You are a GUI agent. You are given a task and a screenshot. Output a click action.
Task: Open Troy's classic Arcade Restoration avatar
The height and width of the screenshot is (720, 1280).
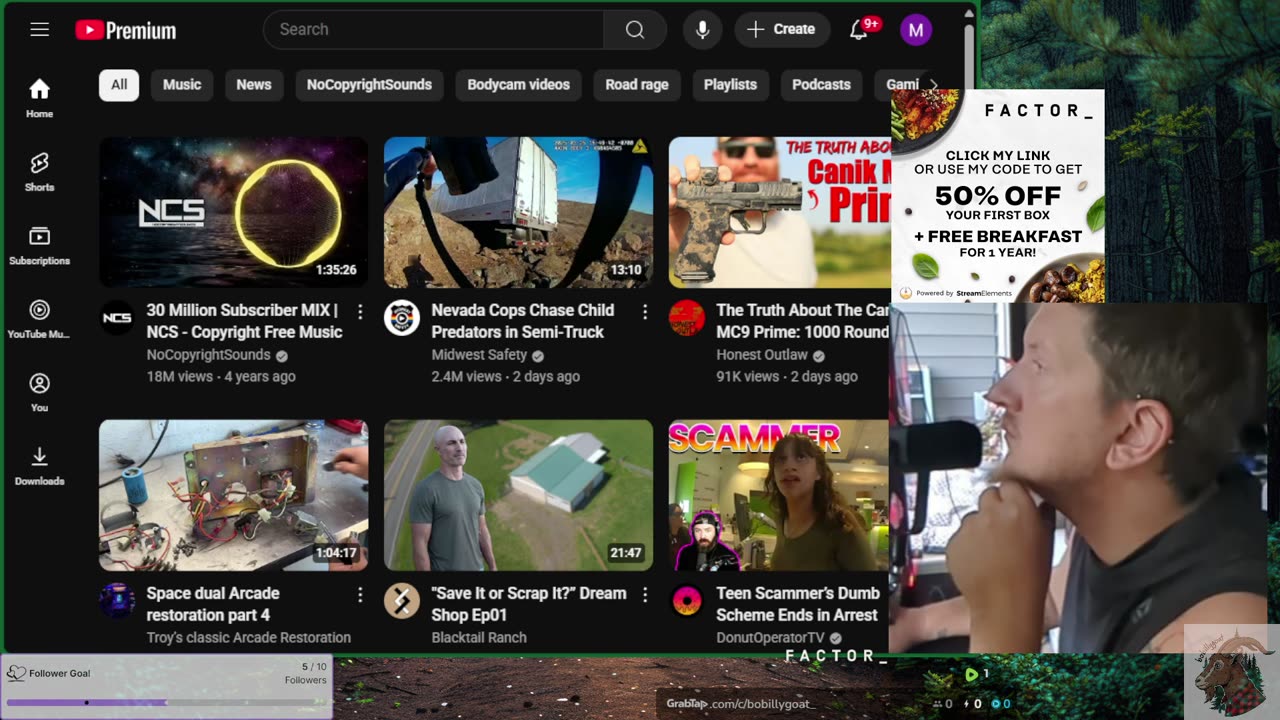click(117, 601)
